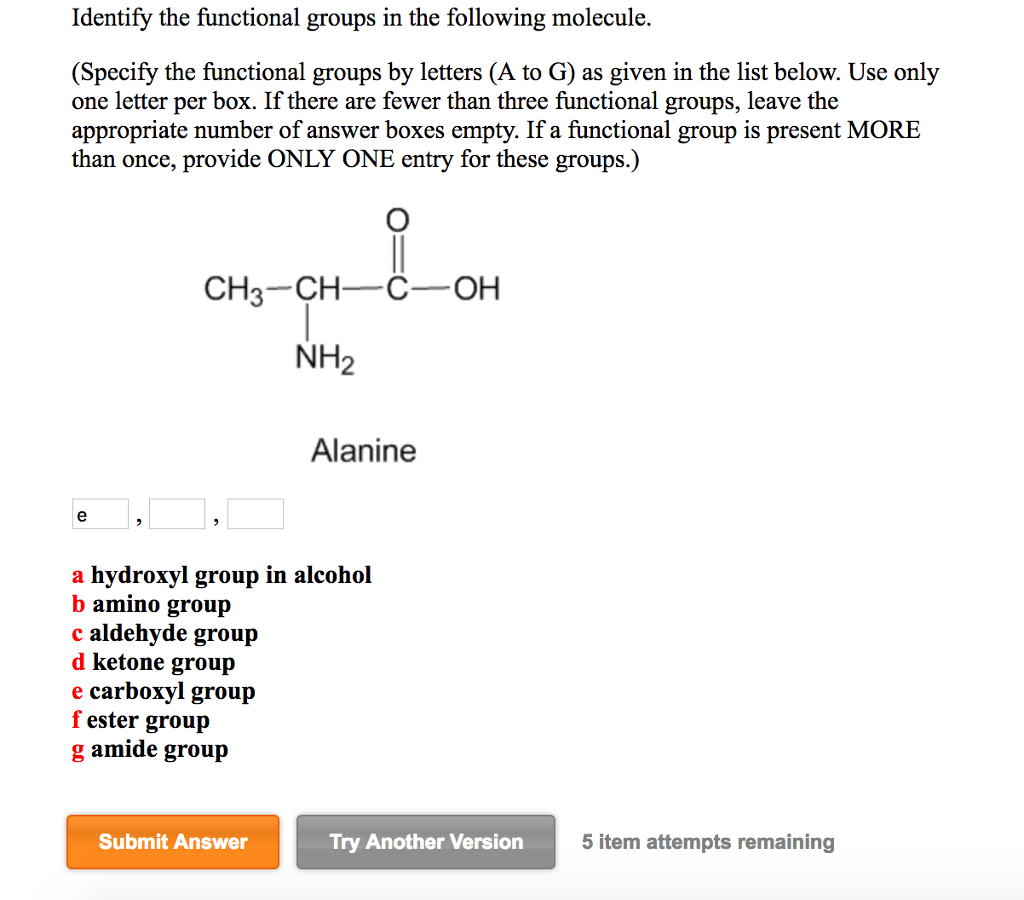Select option 'e carboxyl group'
Image resolution: width=1024 pixels, height=900 pixels.
(x=164, y=691)
